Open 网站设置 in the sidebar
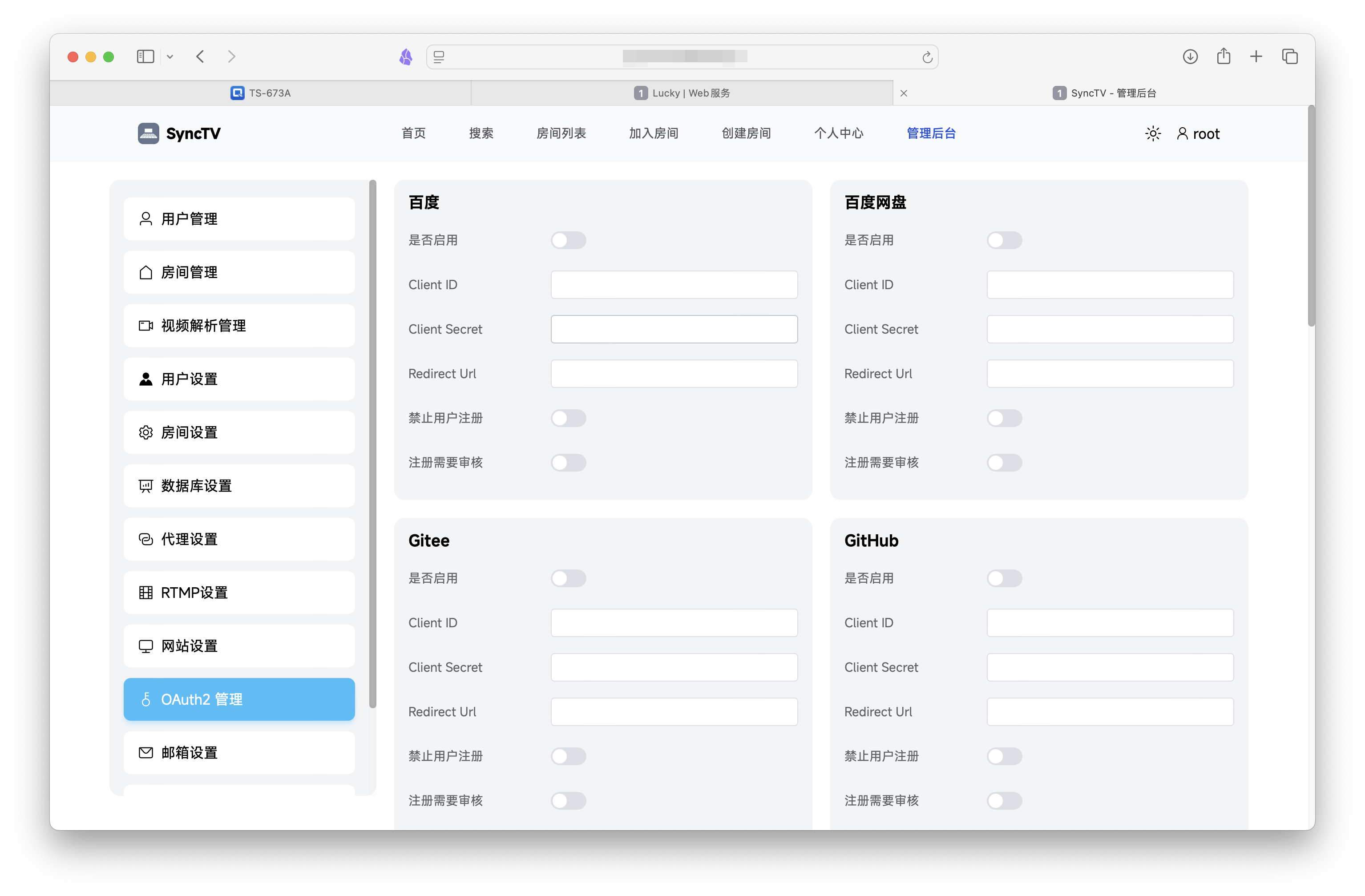Viewport: 1365px width, 896px height. tap(239, 646)
